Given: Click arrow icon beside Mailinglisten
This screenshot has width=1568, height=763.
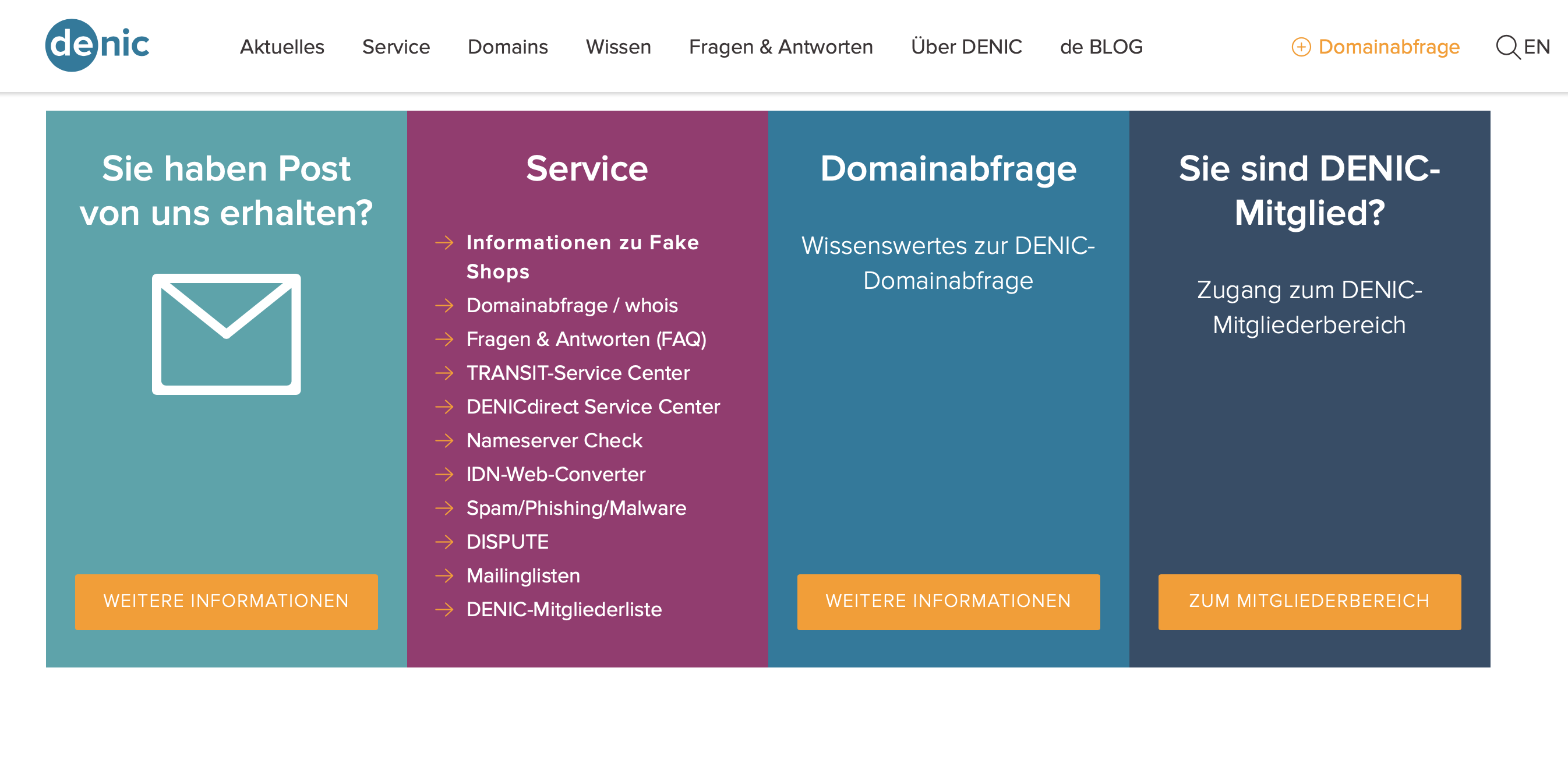Looking at the screenshot, I should click(x=444, y=575).
